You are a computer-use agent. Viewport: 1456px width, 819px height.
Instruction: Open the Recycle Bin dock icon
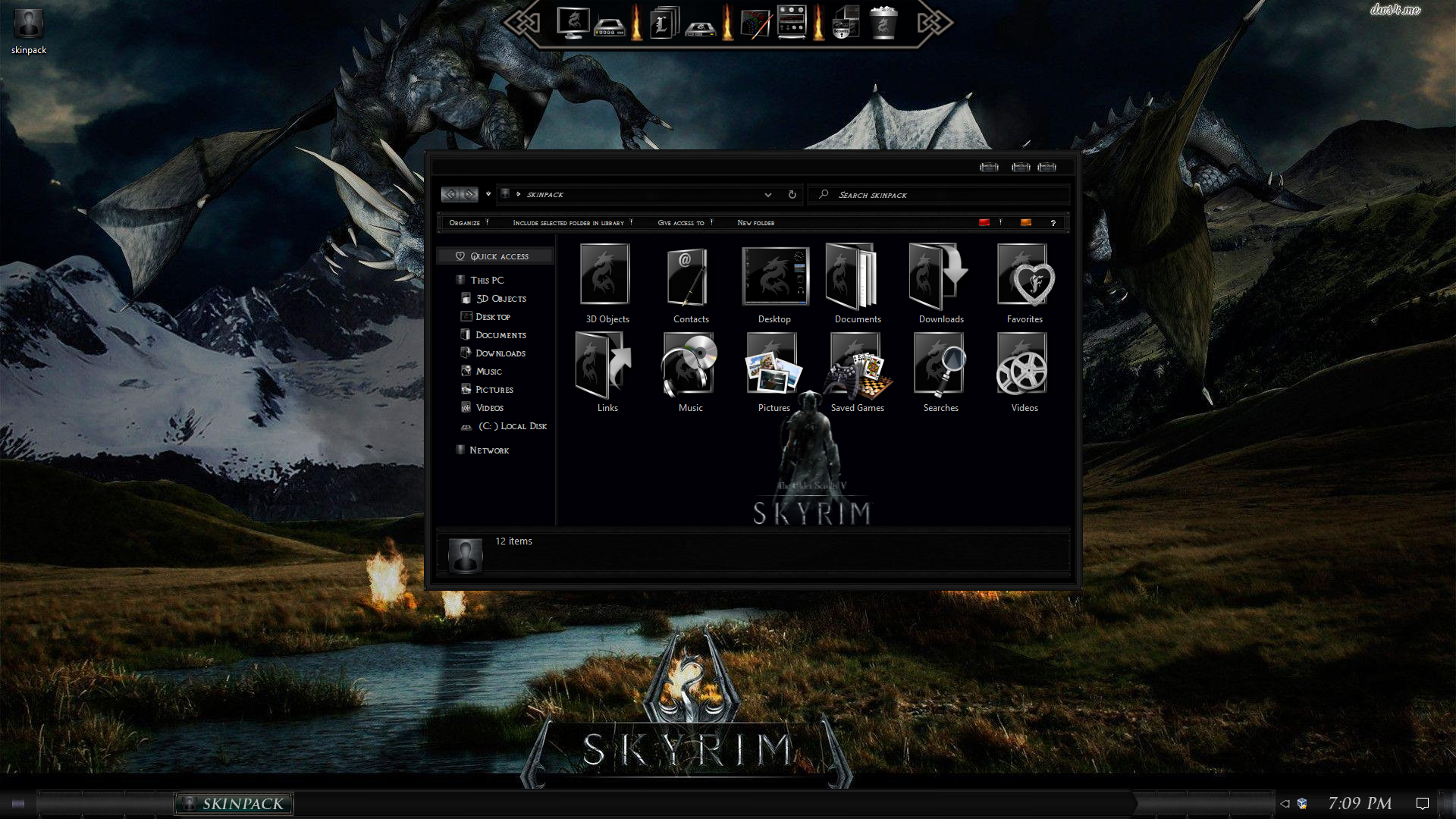click(883, 23)
